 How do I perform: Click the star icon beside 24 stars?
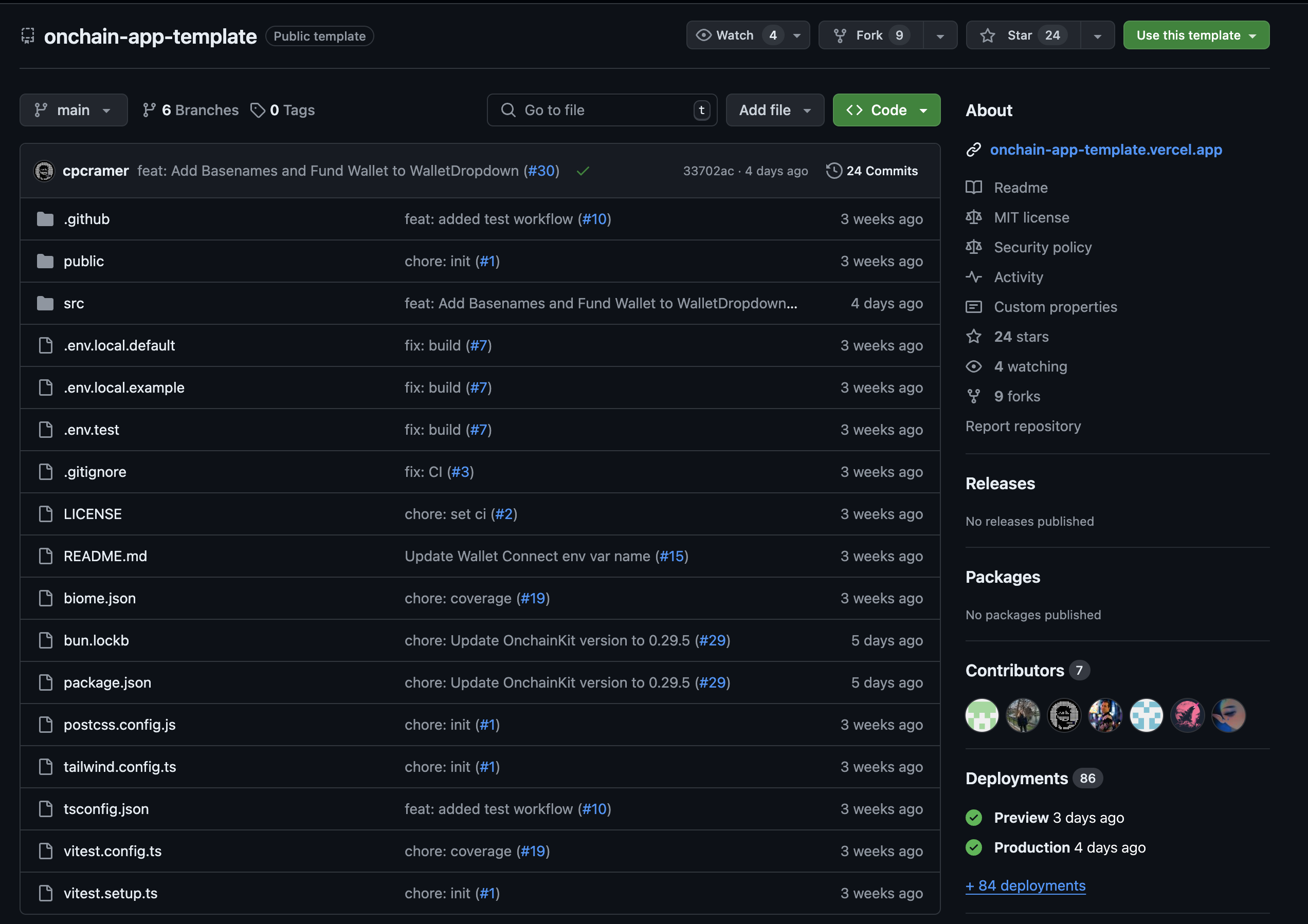pyautogui.click(x=974, y=337)
